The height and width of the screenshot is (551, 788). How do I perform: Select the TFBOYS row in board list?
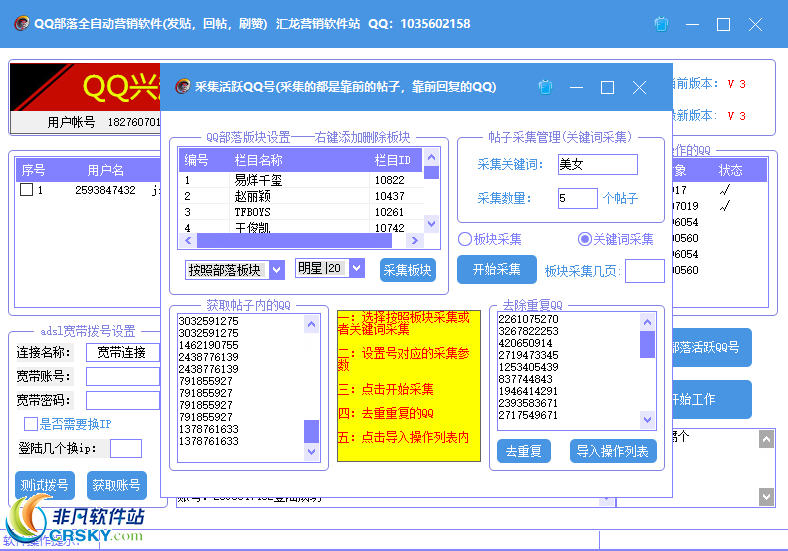[301, 212]
